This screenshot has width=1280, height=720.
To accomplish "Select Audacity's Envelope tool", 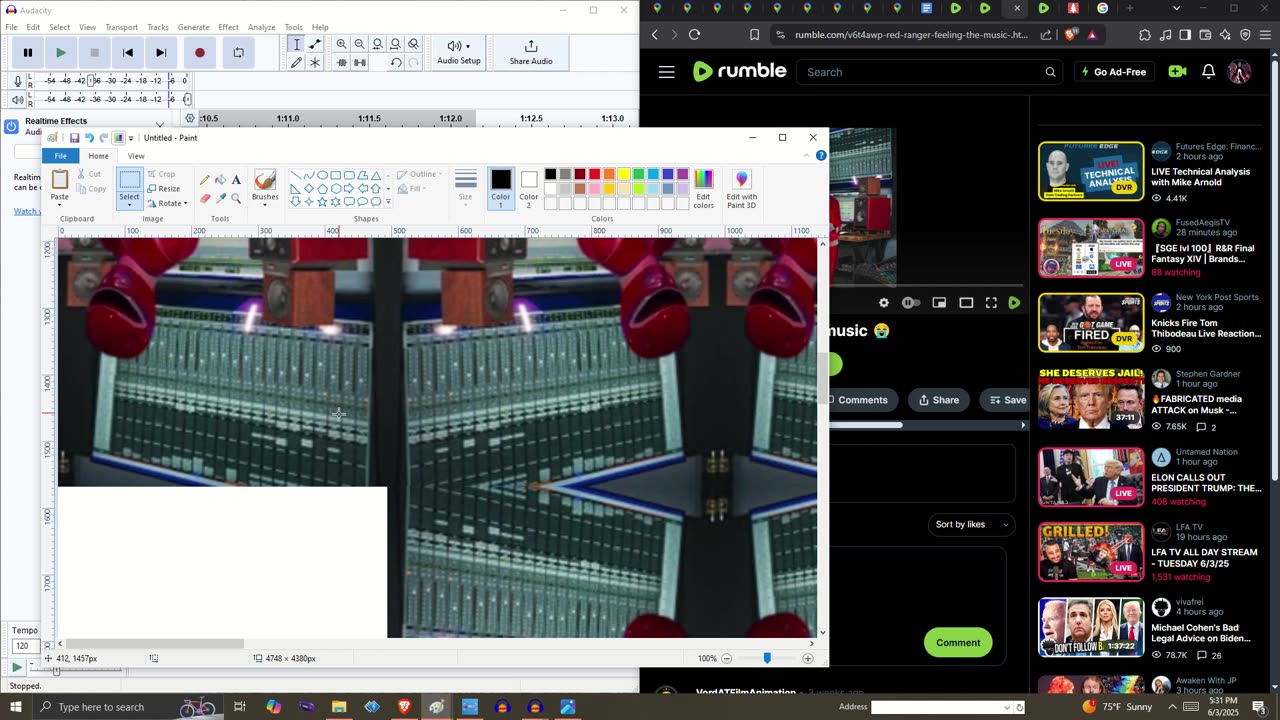I will point(315,44).
